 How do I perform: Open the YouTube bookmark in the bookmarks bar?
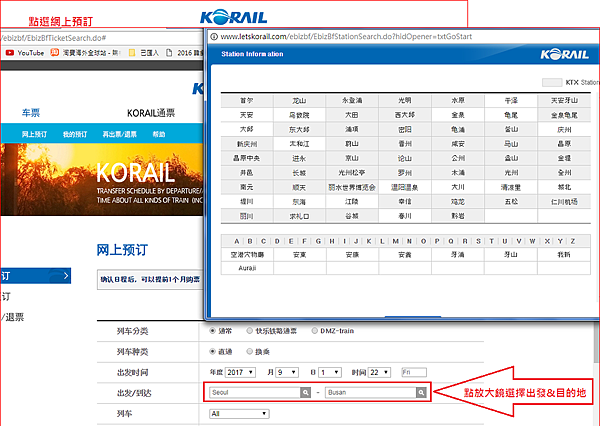(x=25, y=53)
